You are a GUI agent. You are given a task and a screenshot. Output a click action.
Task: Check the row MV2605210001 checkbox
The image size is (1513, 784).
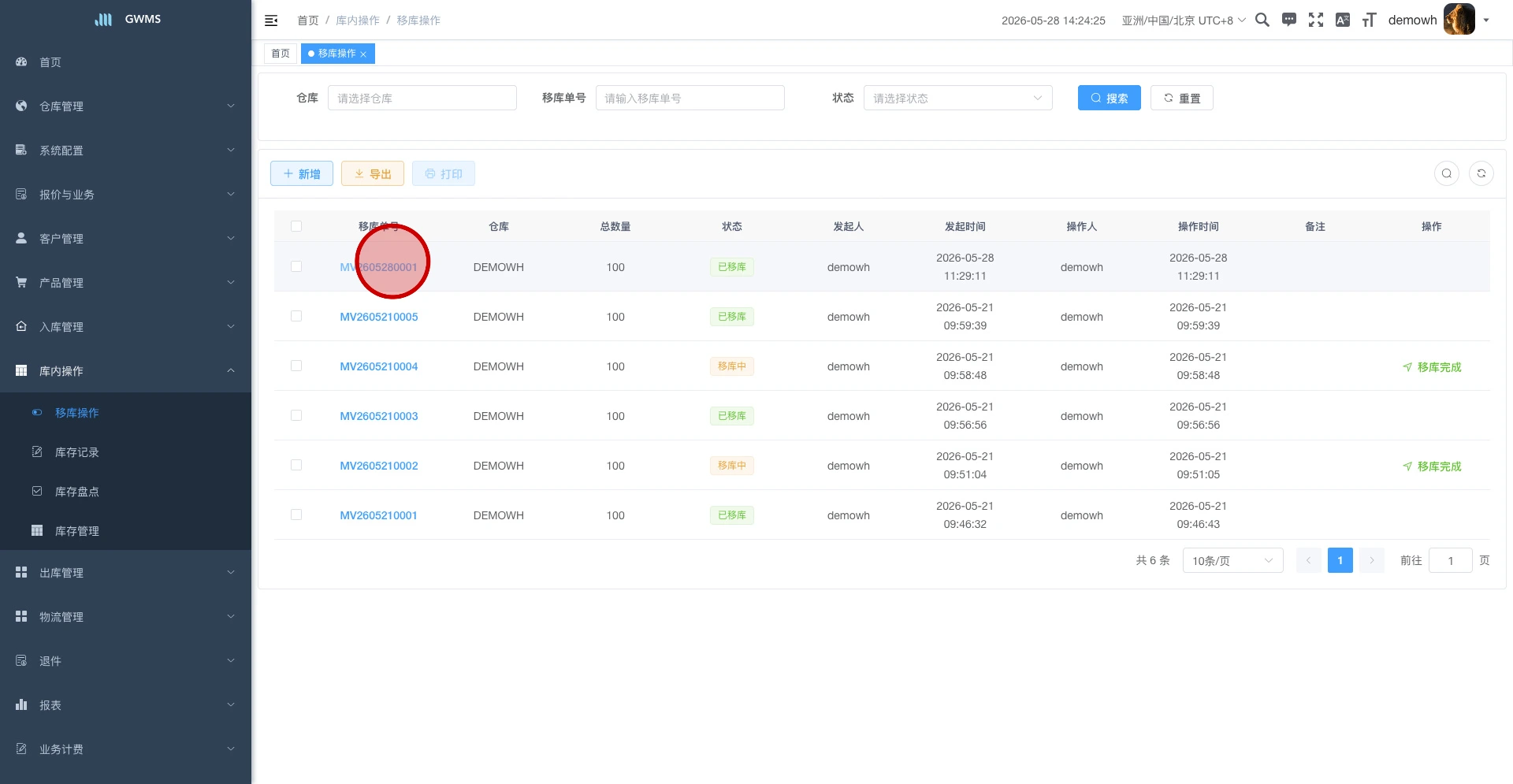tap(296, 515)
